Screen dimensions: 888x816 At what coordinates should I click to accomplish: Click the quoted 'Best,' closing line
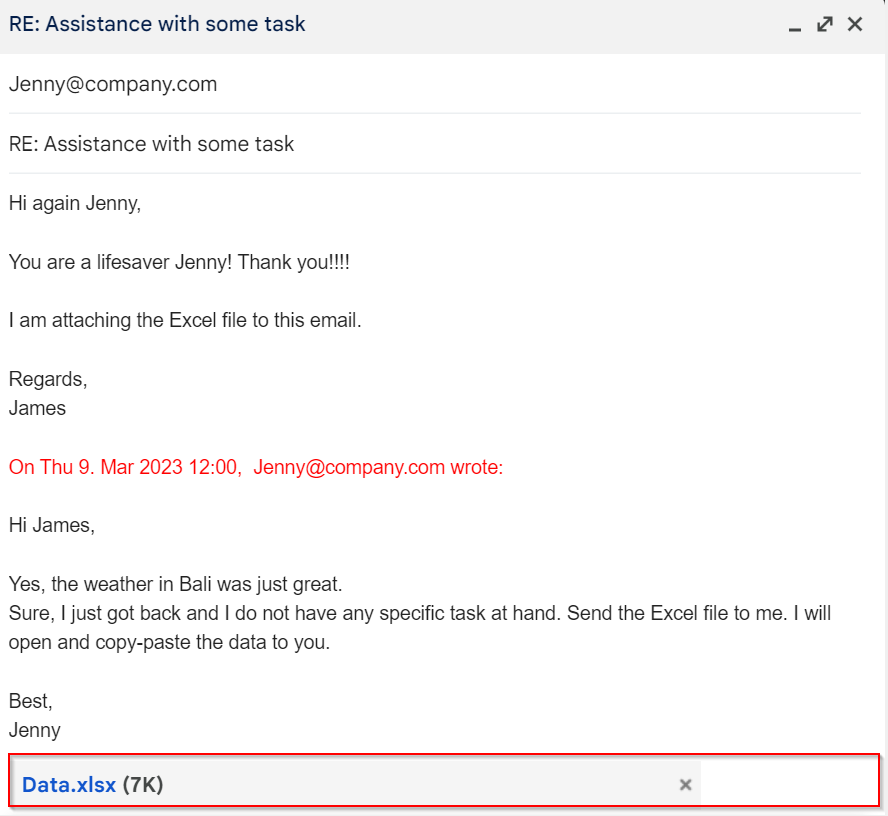pos(30,701)
